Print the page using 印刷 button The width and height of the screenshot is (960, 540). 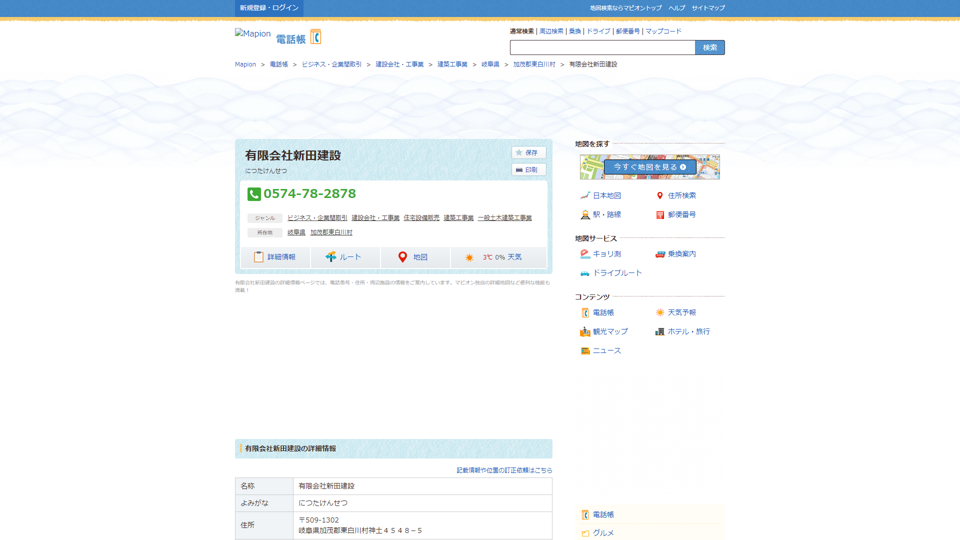click(528, 170)
